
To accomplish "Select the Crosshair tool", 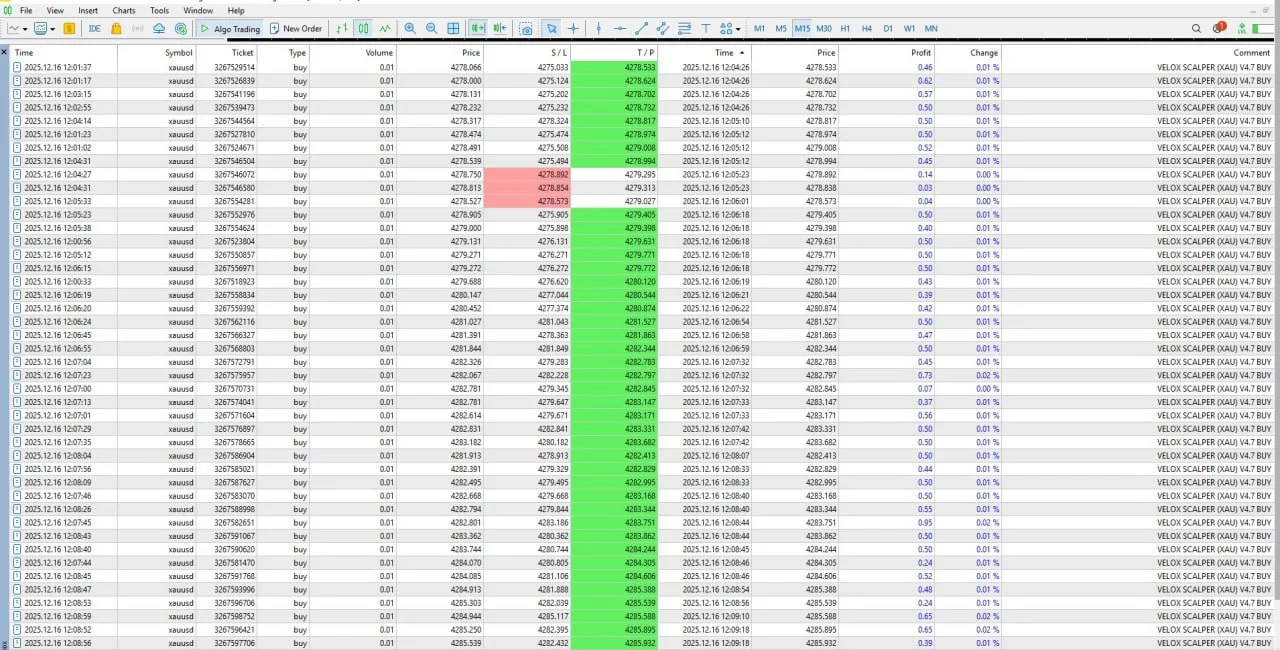I will (575, 28).
